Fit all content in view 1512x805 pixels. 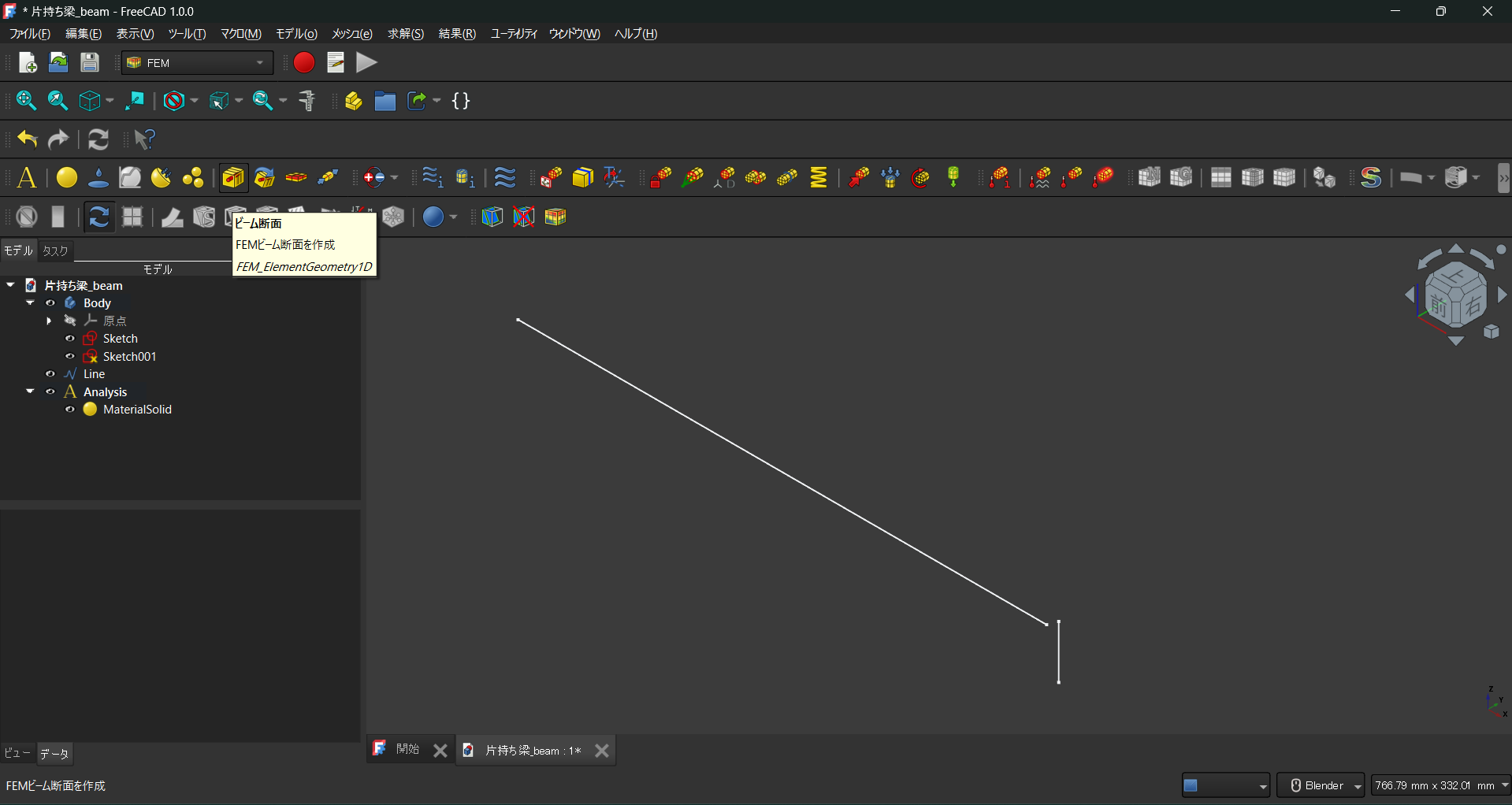[26, 101]
